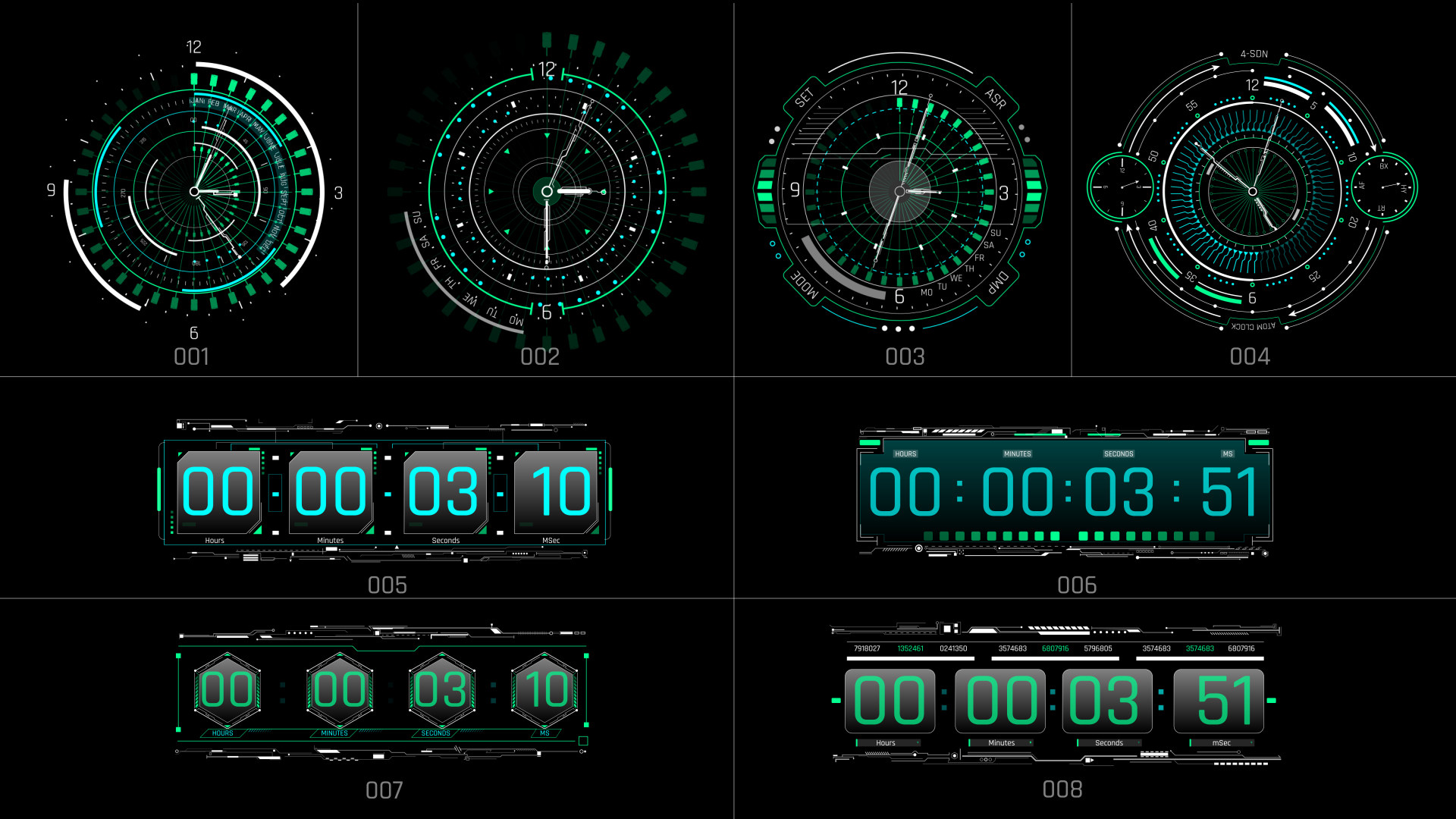Select the left small sub-dial on clock 004
Image resolution: width=1456 pixels, height=819 pixels.
click(x=1121, y=187)
